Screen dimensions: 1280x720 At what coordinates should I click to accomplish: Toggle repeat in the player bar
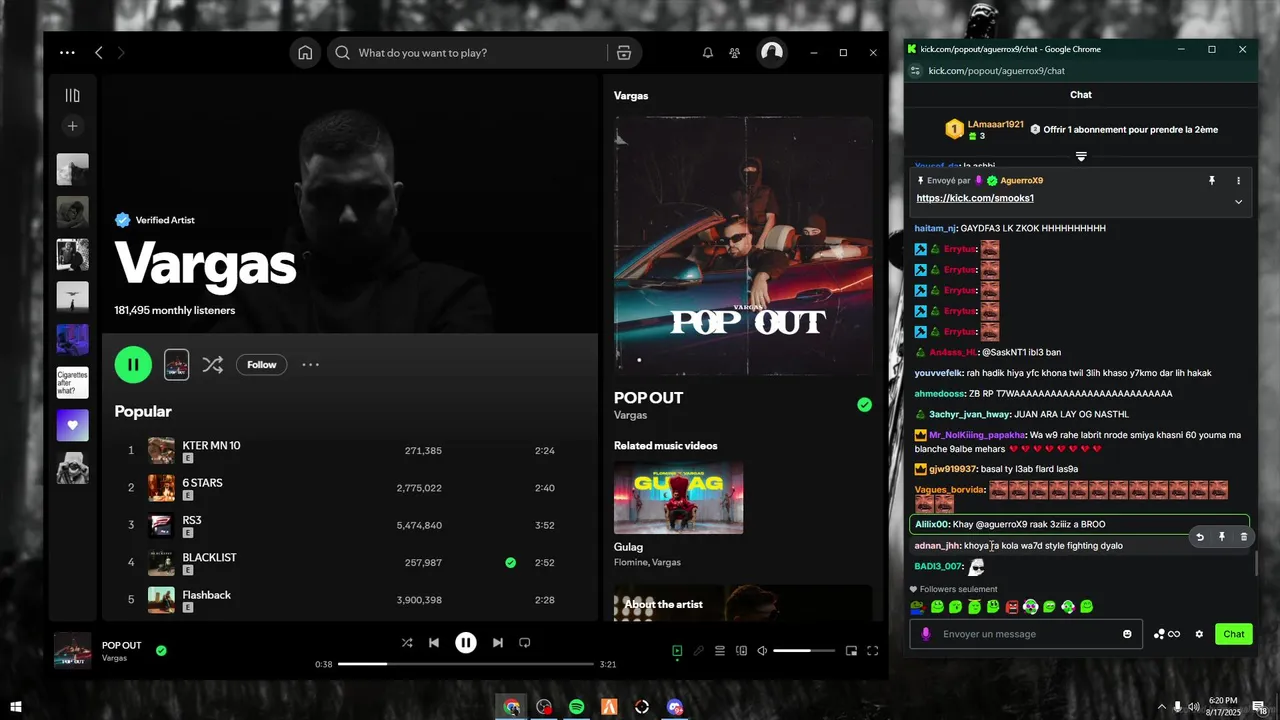click(525, 643)
